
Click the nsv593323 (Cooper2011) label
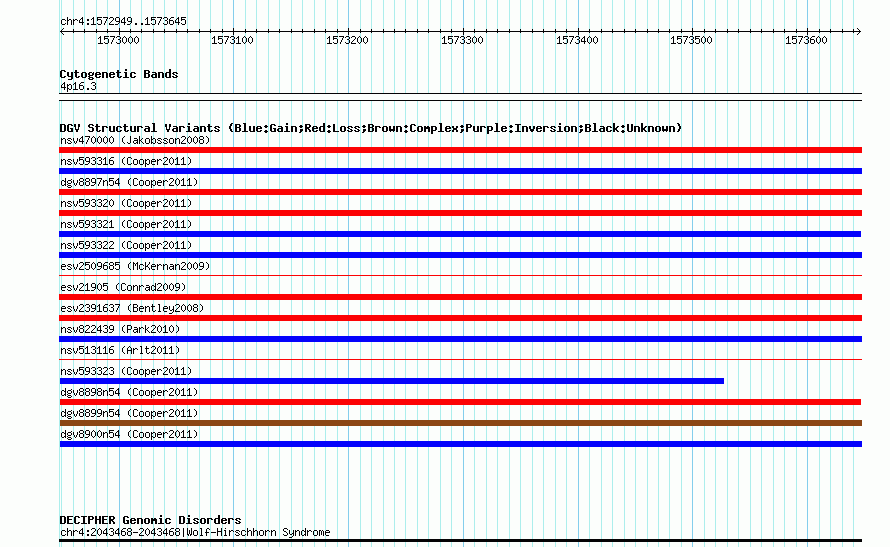[126, 371]
